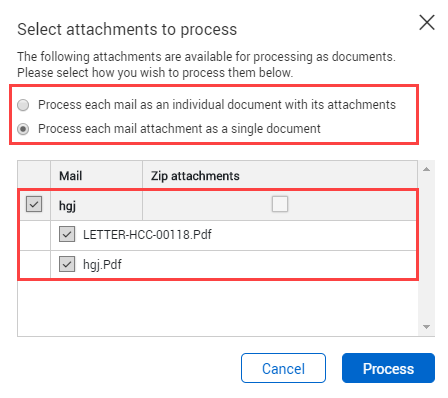Screen dimensions: 448x398
Task: Choose the single document per attachment radio button
Action: click(23, 129)
